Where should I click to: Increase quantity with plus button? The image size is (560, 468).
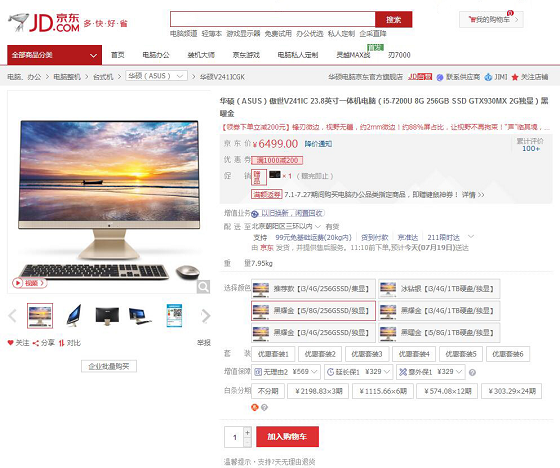click(247, 432)
